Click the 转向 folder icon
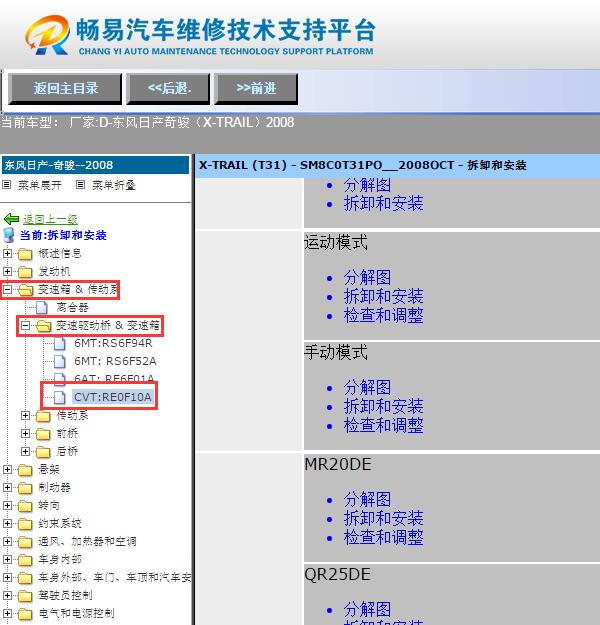Screen dimensions: 600x625 [x=25, y=506]
